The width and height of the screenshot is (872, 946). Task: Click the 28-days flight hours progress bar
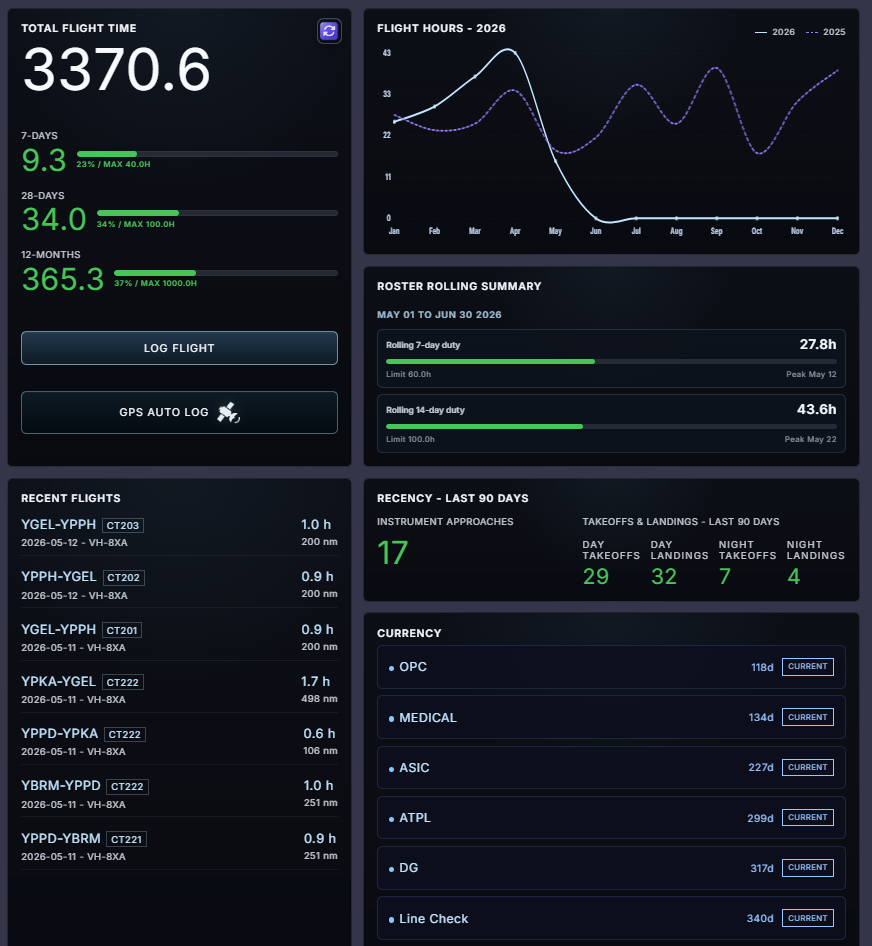(217, 213)
